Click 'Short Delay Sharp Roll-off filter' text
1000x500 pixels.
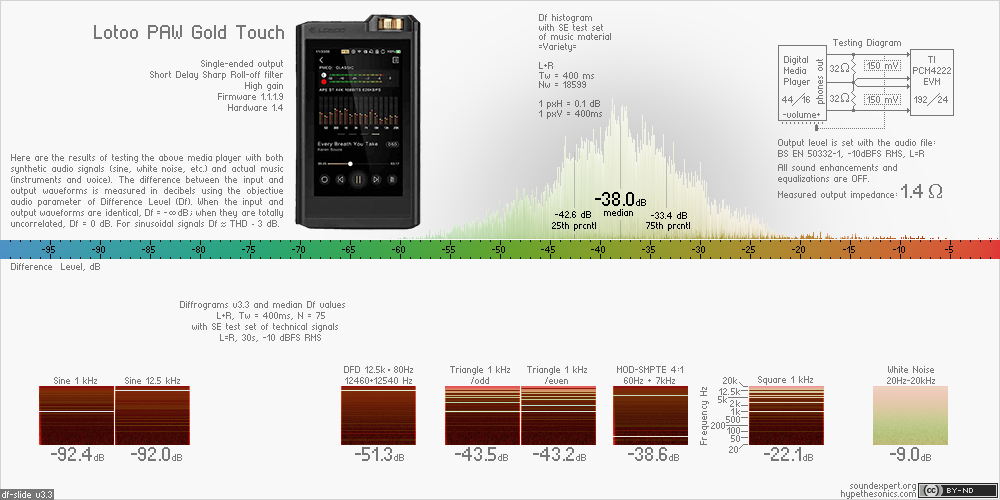click(216, 75)
